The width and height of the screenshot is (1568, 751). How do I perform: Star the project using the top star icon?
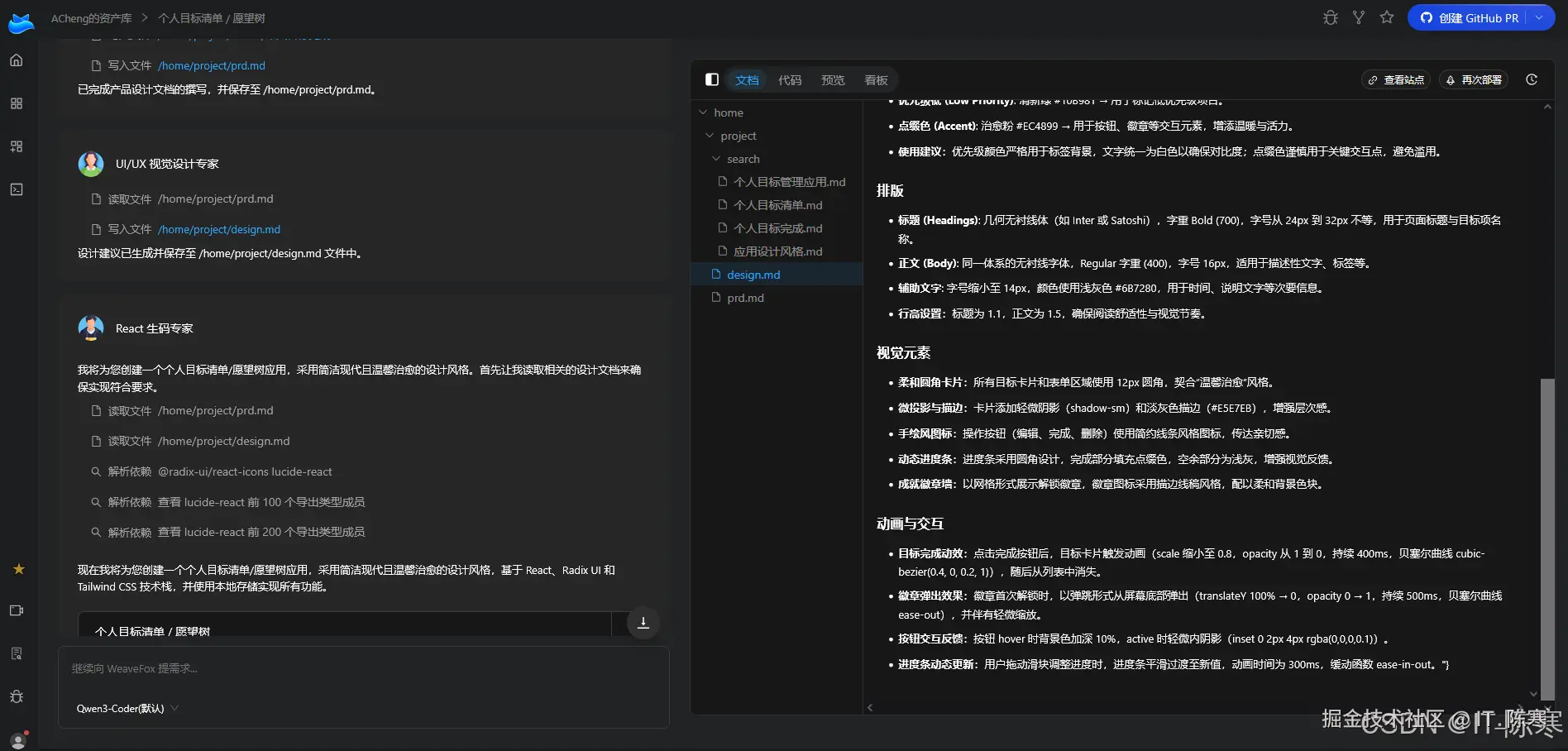click(1387, 17)
